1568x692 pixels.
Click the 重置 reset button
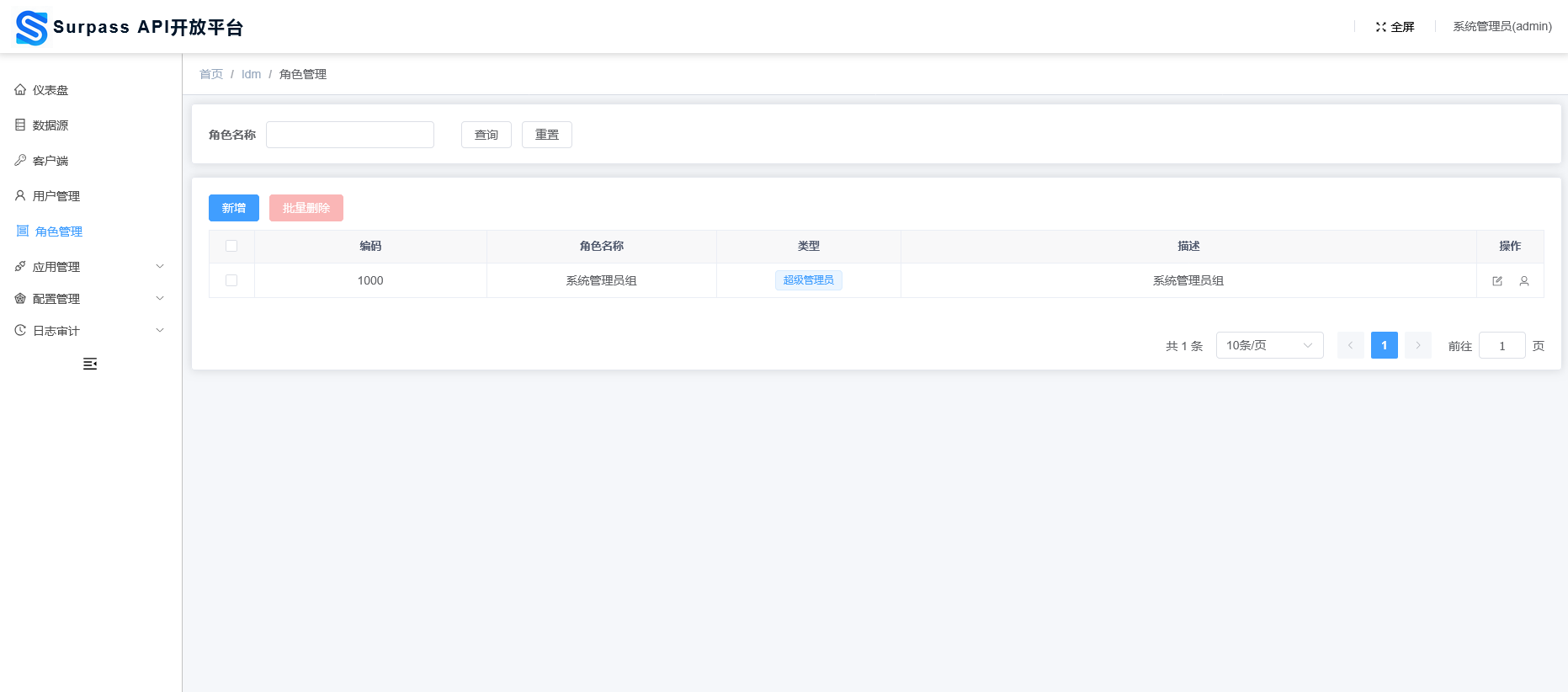pyautogui.click(x=547, y=135)
